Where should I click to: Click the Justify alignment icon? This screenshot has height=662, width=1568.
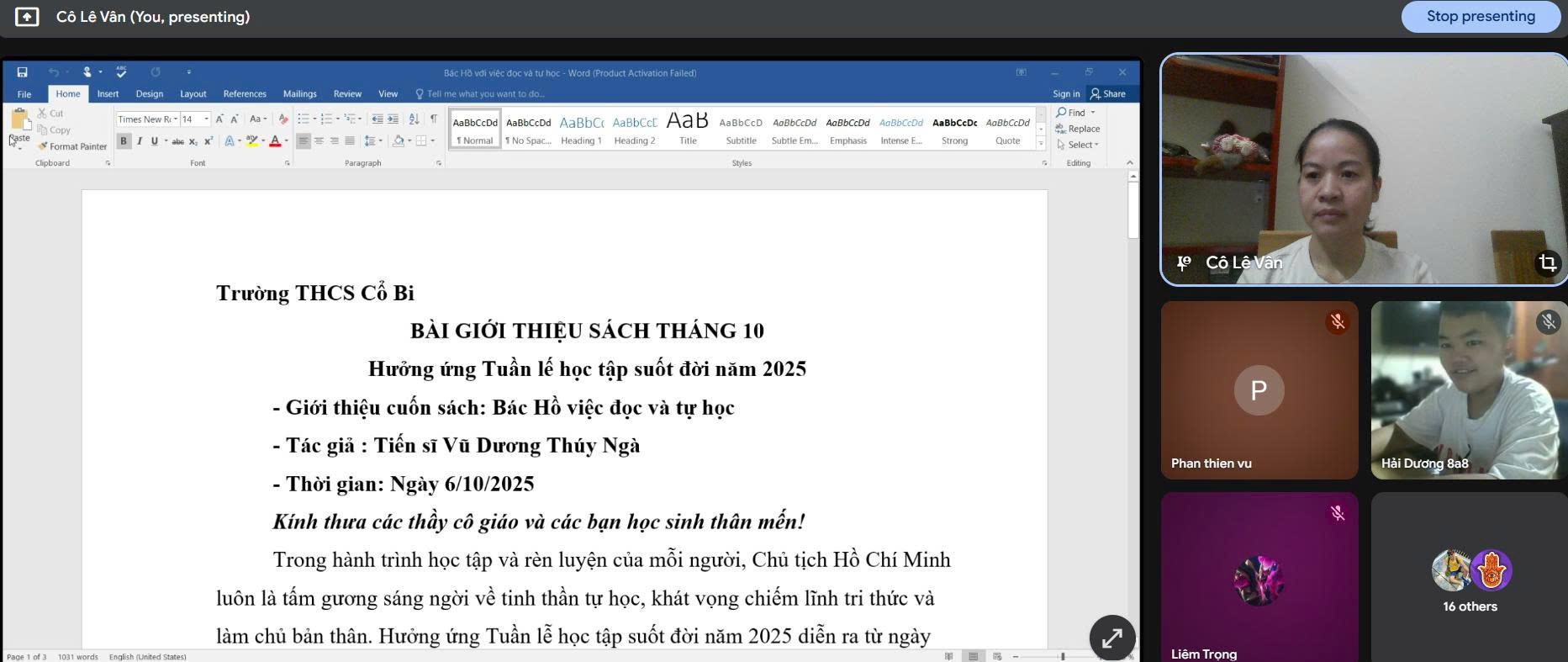point(350,141)
